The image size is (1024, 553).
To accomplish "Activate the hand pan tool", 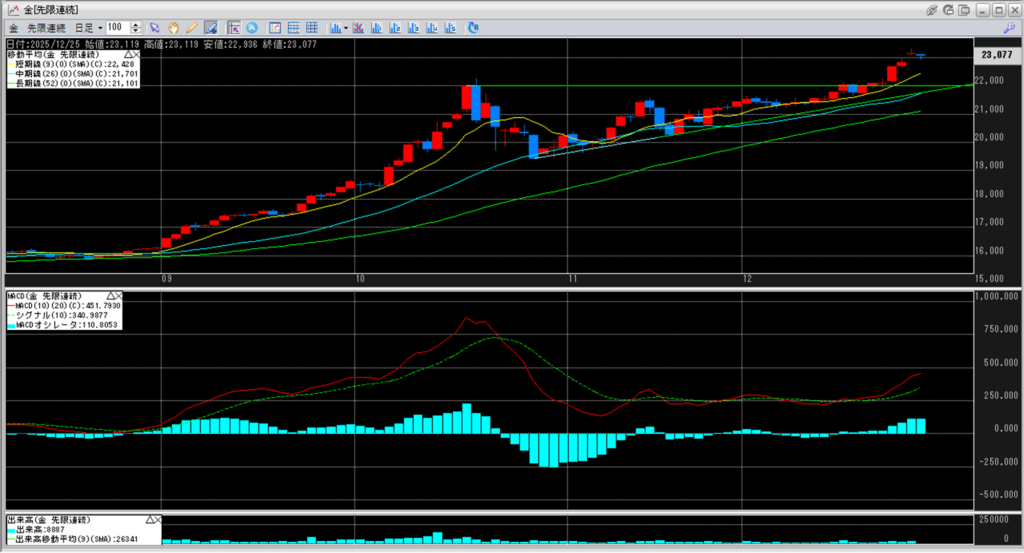I will click(172, 27).
